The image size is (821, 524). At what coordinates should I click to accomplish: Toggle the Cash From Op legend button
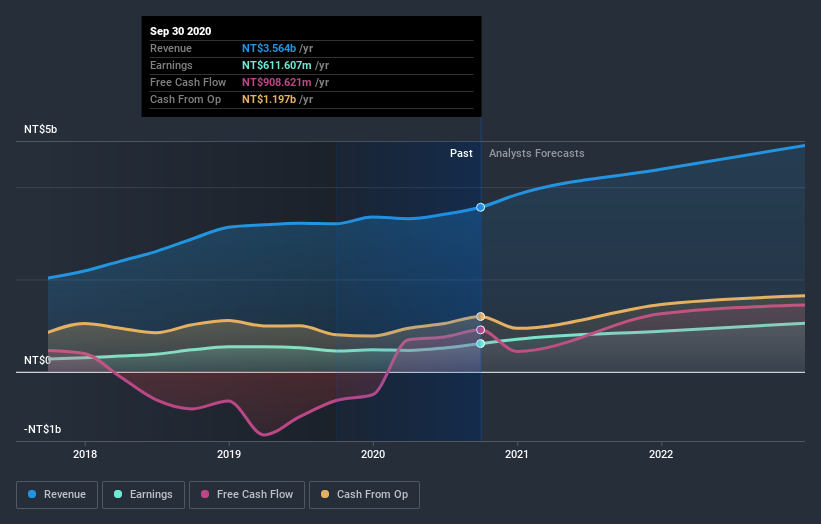(x=364, y=495)
